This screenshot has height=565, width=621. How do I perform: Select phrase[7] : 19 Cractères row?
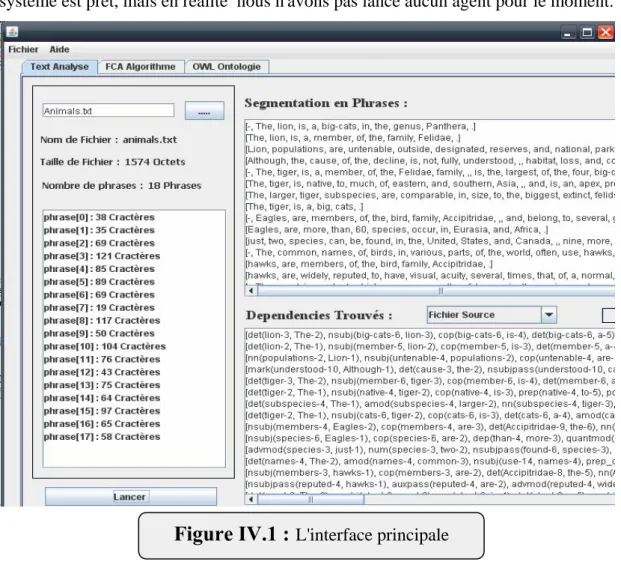point(135,308)
